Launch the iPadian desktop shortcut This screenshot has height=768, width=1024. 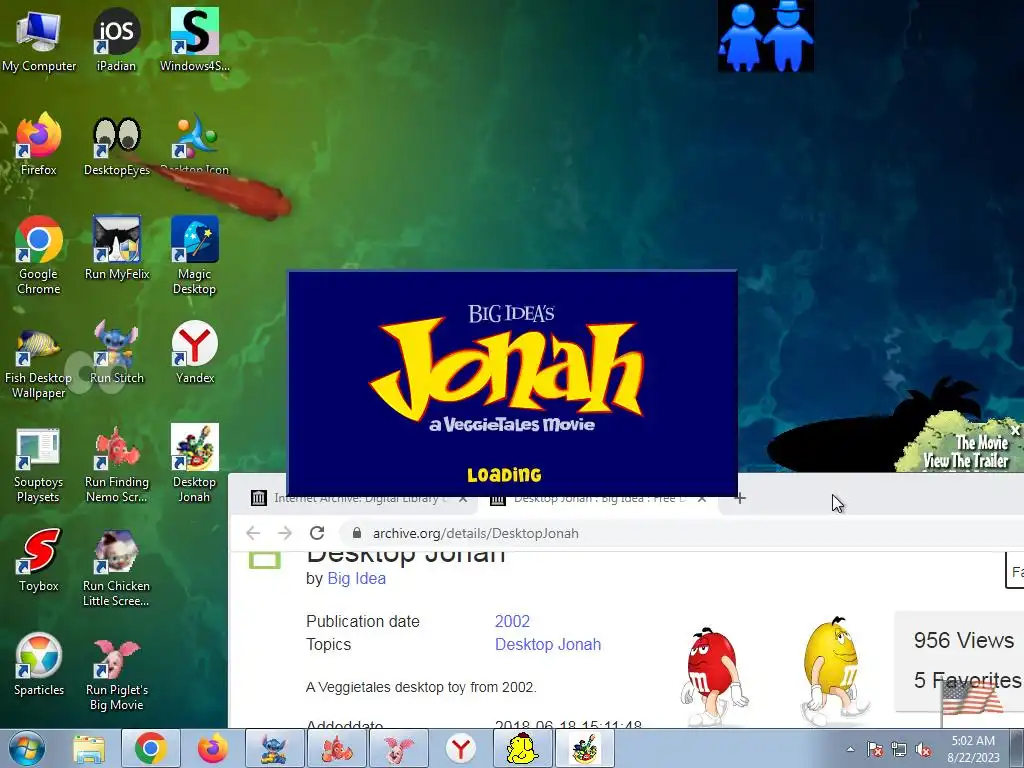pyautogui.click(x=116, y=40)
